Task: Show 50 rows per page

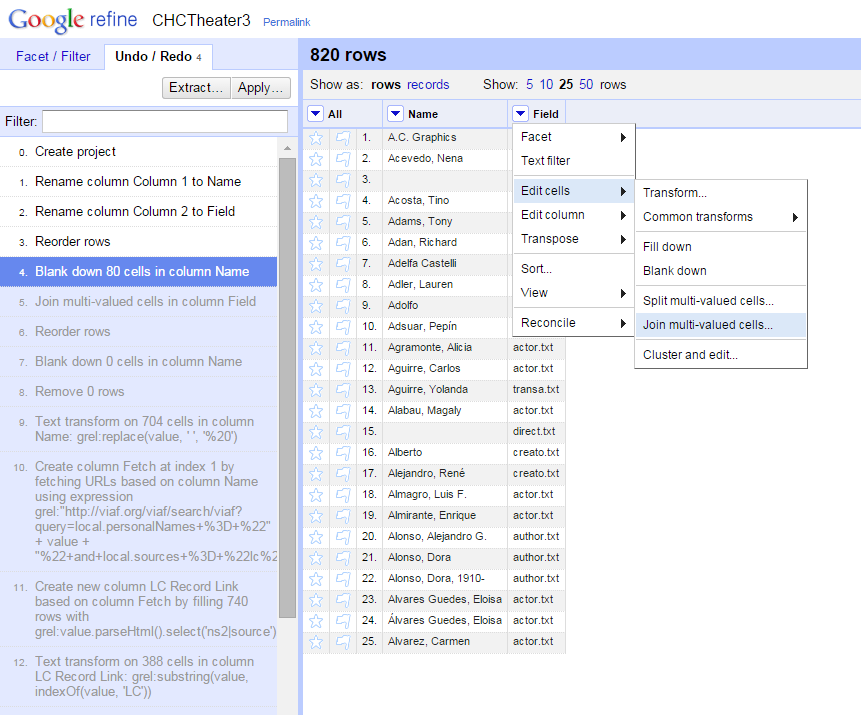Action: [586, 85]
